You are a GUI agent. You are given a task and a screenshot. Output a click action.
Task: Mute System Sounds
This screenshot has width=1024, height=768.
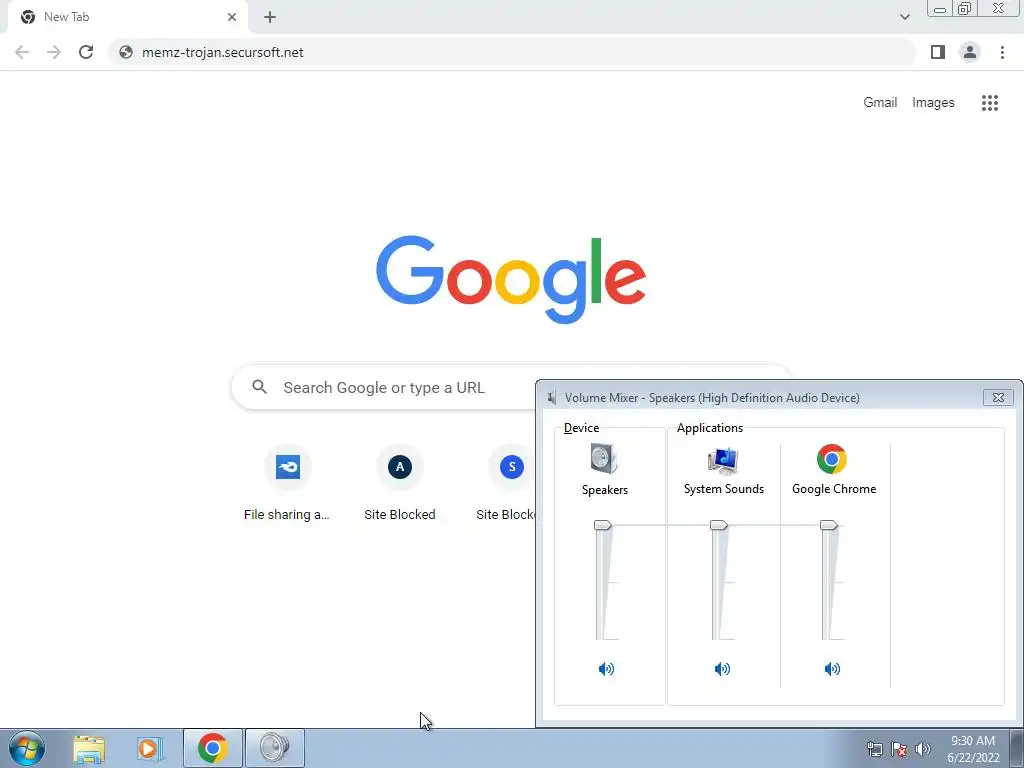(722, 669)
